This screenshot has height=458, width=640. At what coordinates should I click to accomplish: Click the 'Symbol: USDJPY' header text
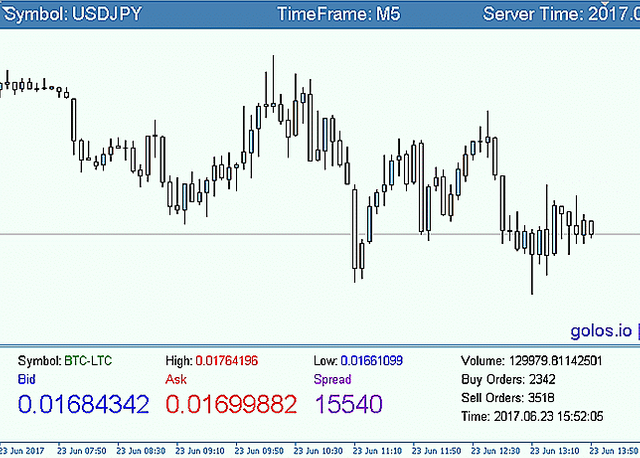point(73,14)
